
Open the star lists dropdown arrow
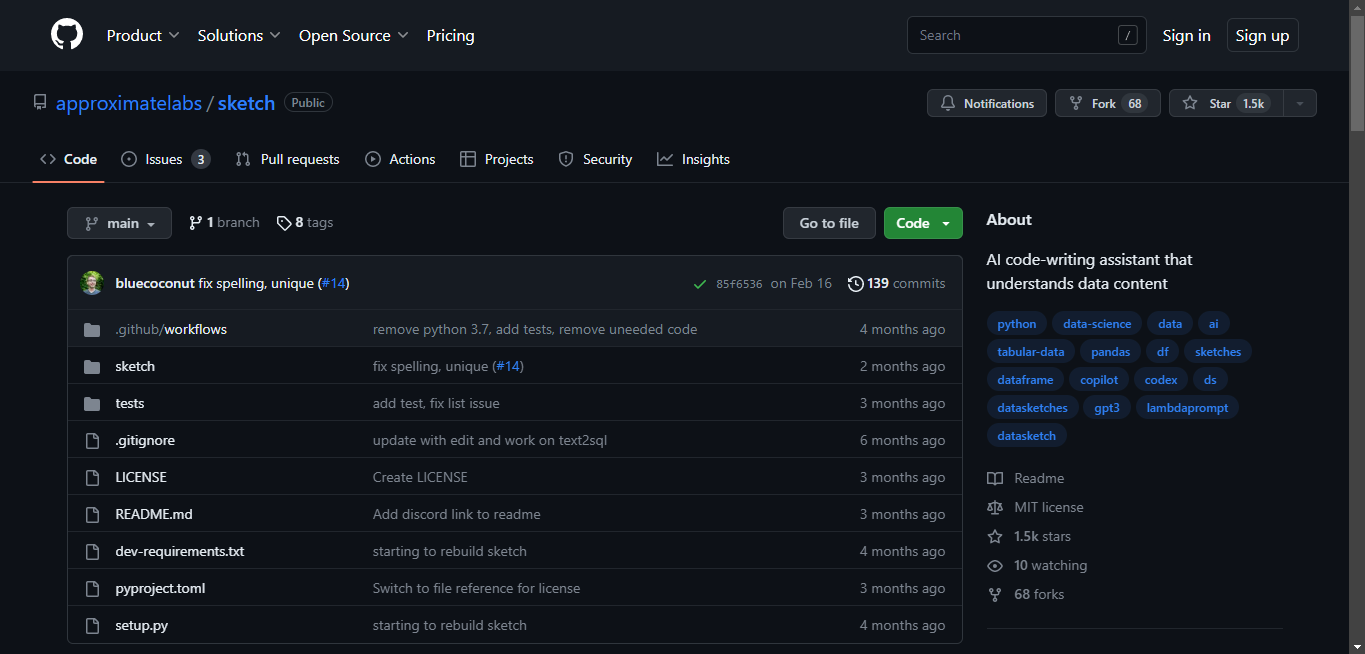pyautogui.click(x=1299, y=103)
